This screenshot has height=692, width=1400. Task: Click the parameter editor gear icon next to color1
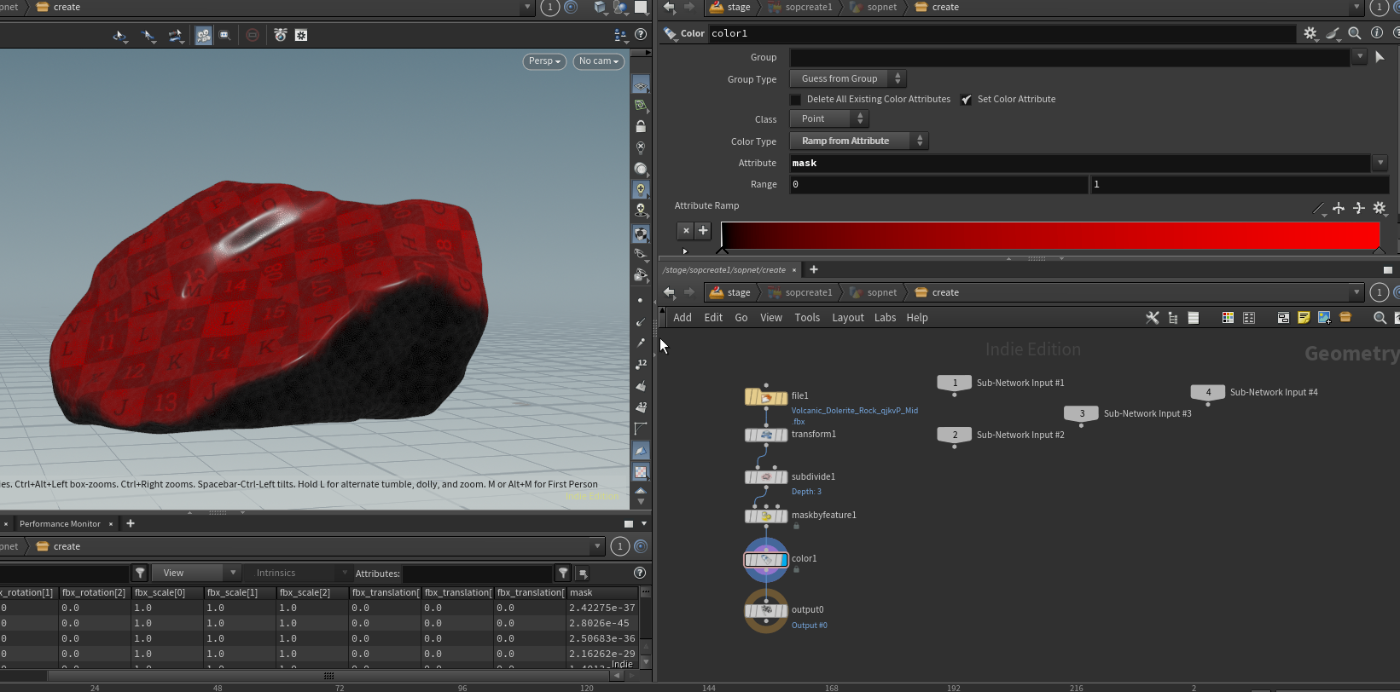tap(1310, 33)
